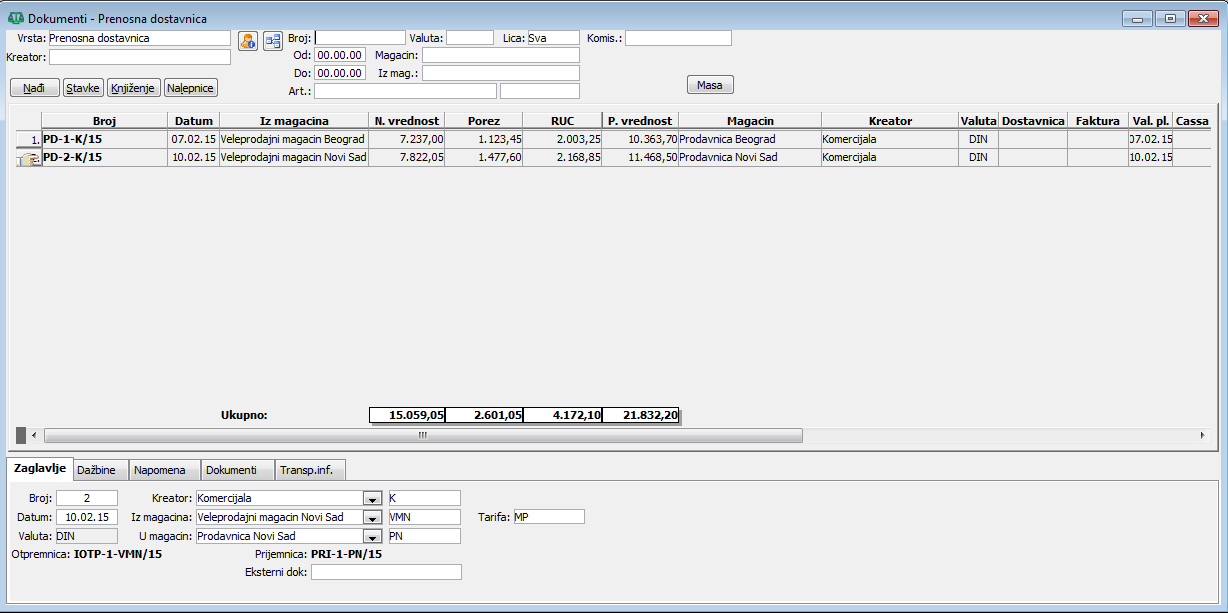This screenshot has height=613, width=1228.
Task: Click the empty Kreator filter field below Vrsta
Action: coord(140,57)
